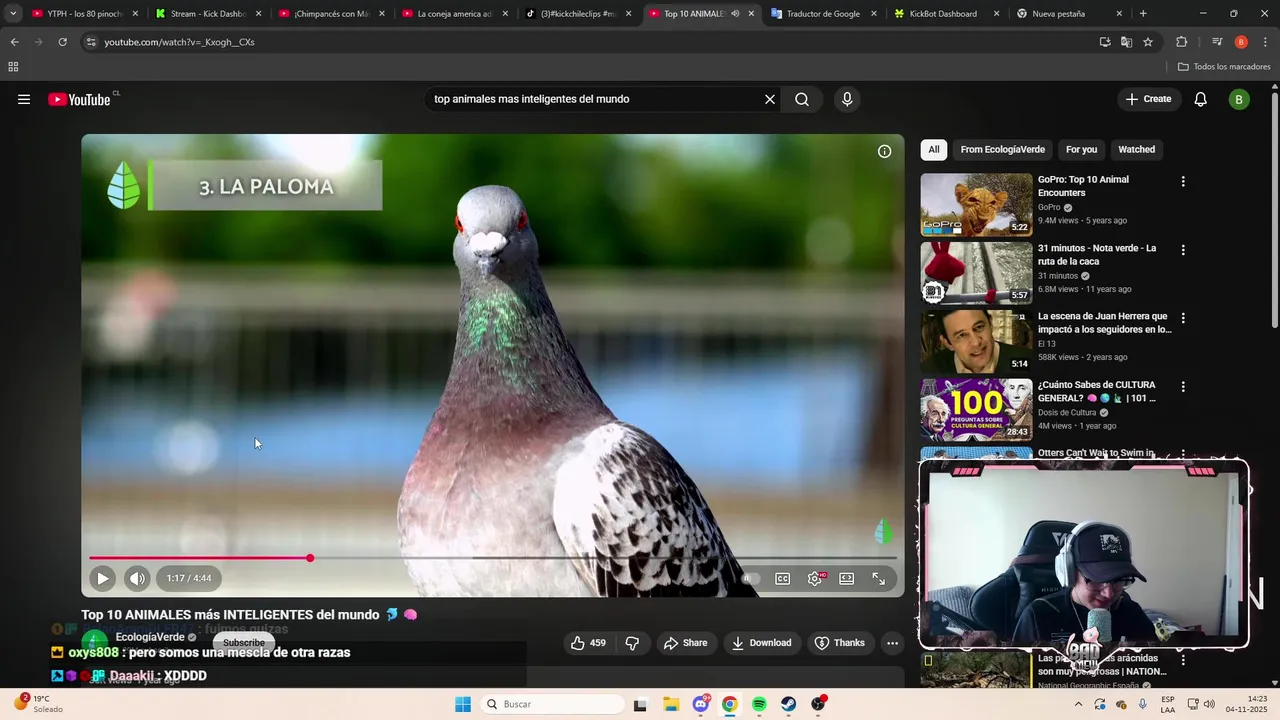
Task: Open the Windows Start menu
Action: pyautogui.click(x=463, y=704)
